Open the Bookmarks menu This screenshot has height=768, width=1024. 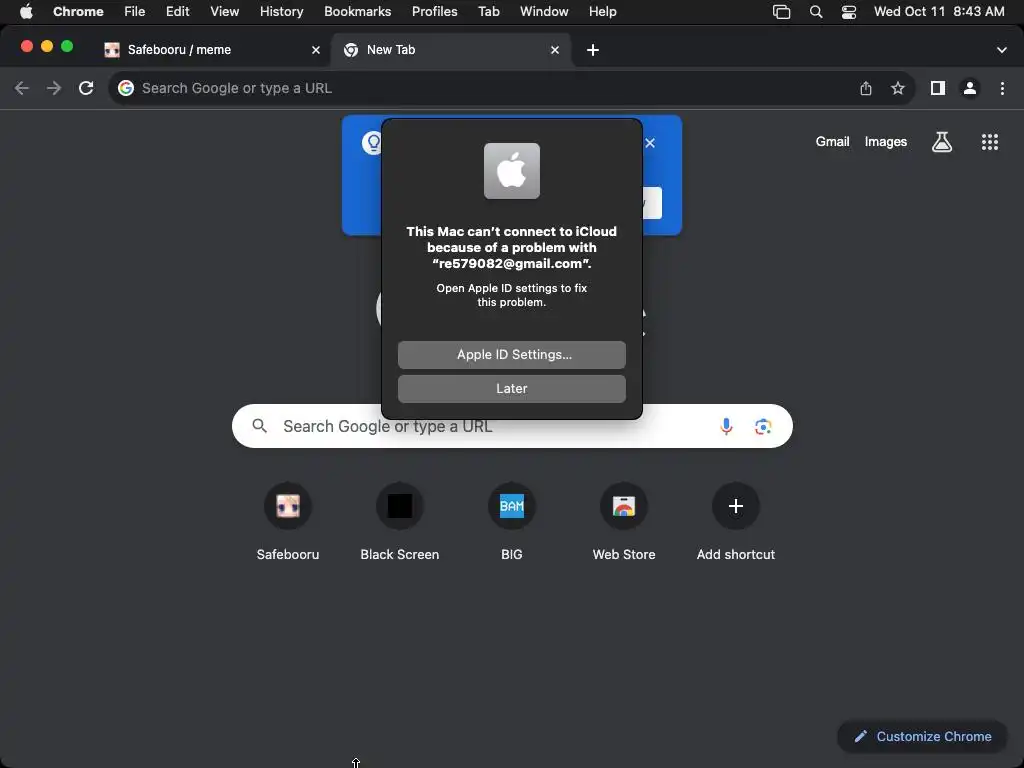(357, 11)
